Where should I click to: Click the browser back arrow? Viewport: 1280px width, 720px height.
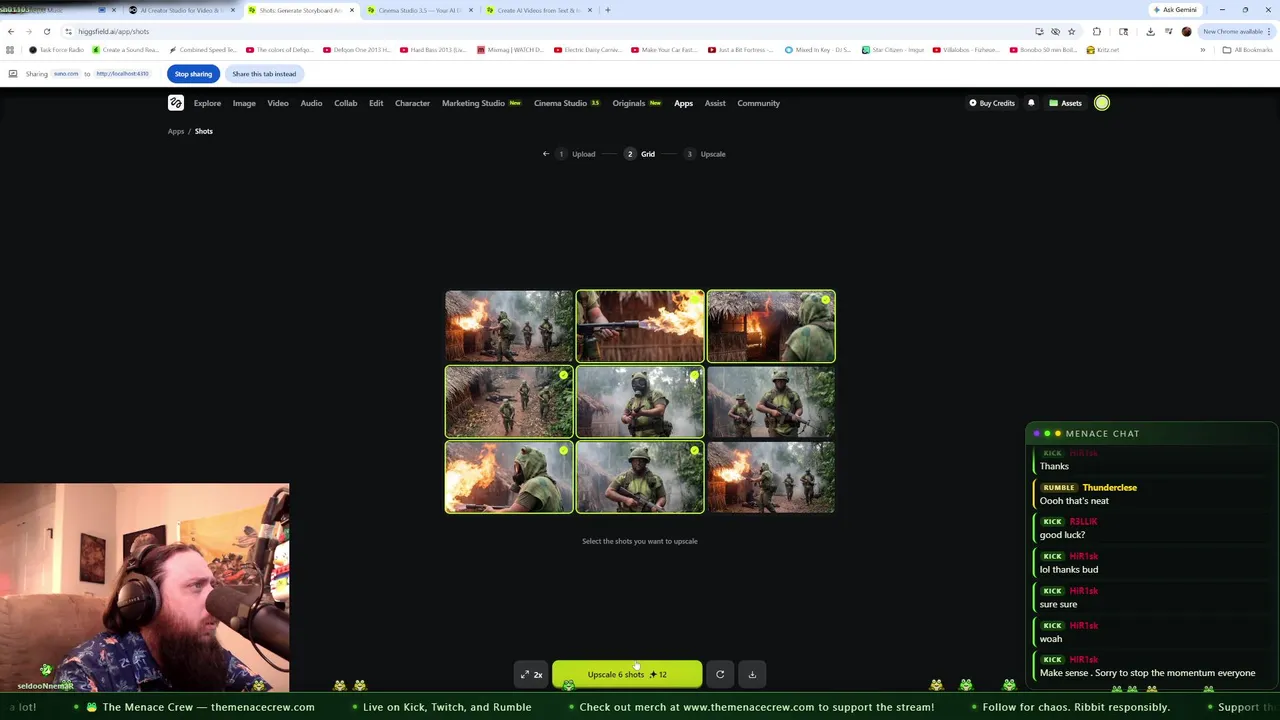click(11, 31)
